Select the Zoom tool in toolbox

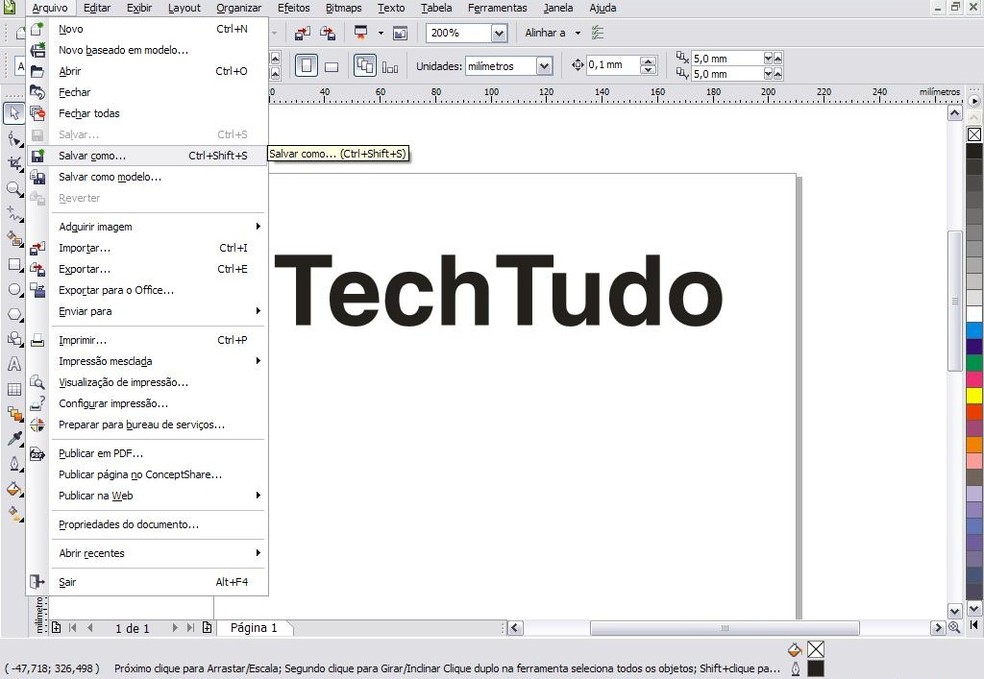pos(14,189)
